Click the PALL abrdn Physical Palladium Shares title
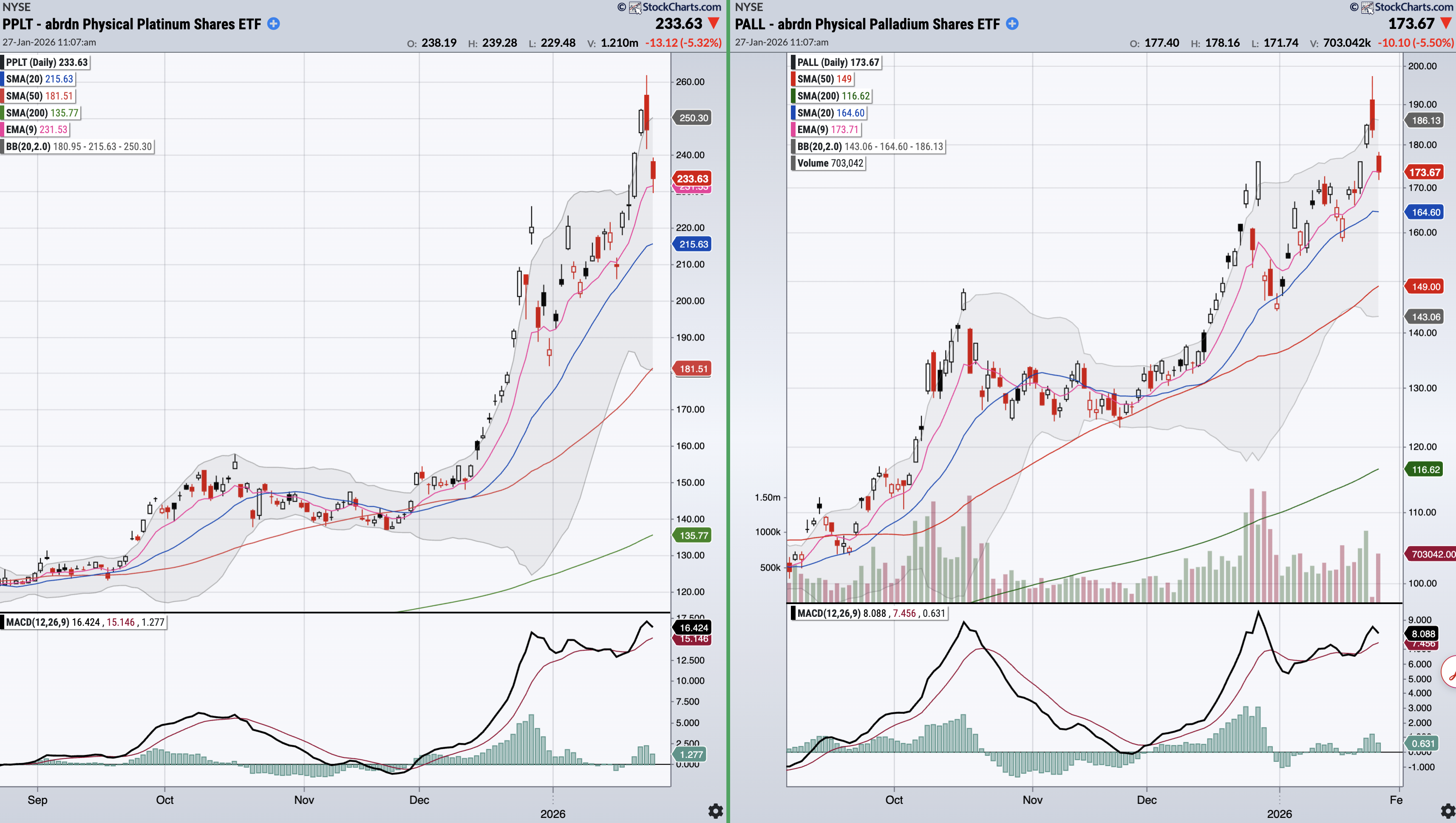Viewport: 1456px width, 823px height. (867, 24)
